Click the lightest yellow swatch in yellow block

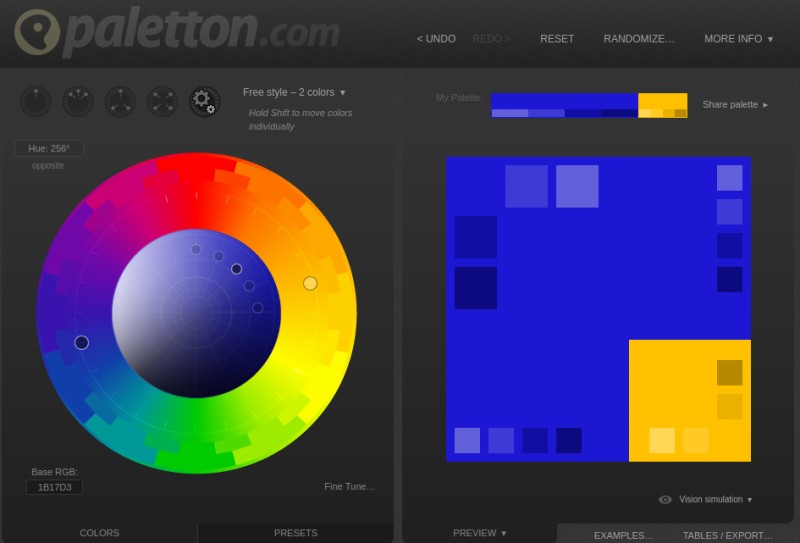tap(662, 440)
